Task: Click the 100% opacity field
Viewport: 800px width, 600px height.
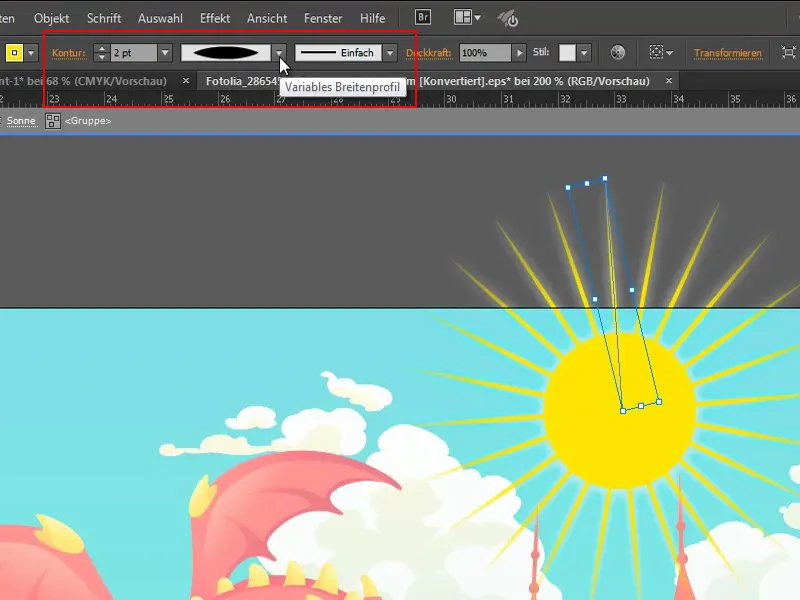Action: click(x=485, y=53)
